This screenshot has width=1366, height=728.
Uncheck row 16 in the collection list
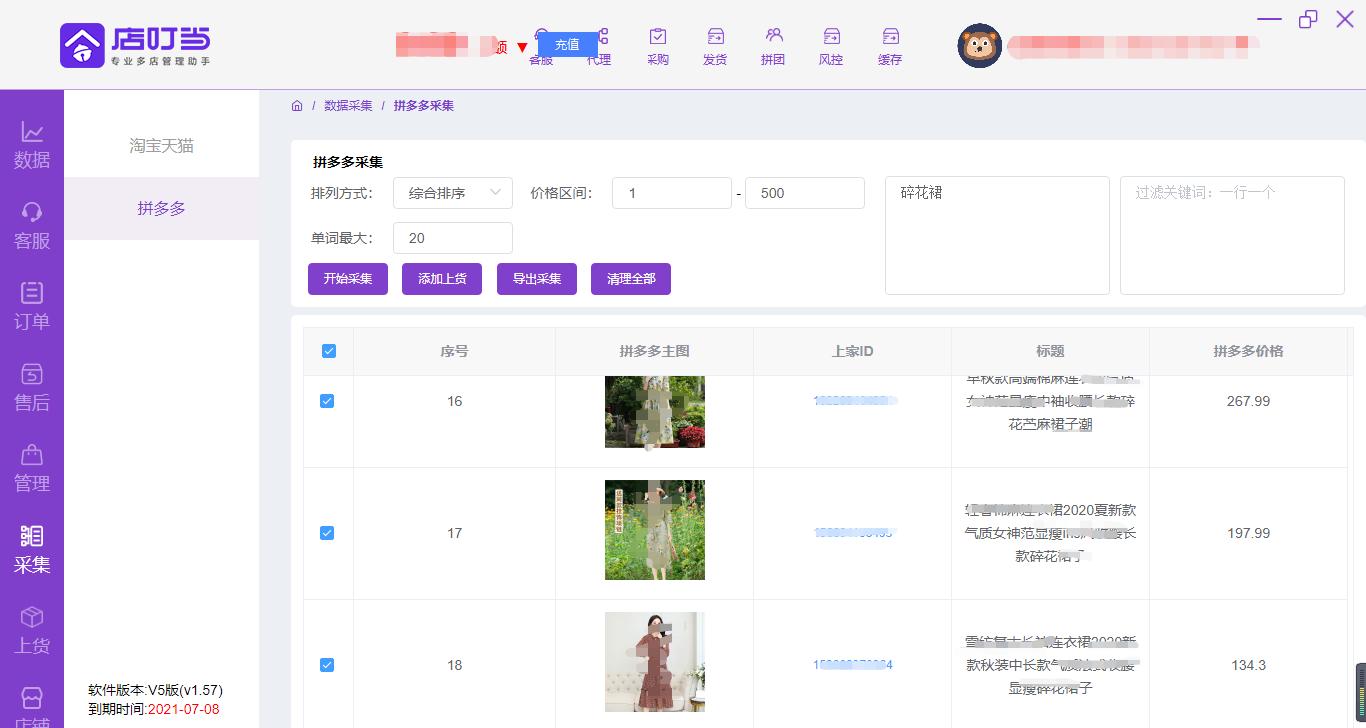click(x=327, y=400)
